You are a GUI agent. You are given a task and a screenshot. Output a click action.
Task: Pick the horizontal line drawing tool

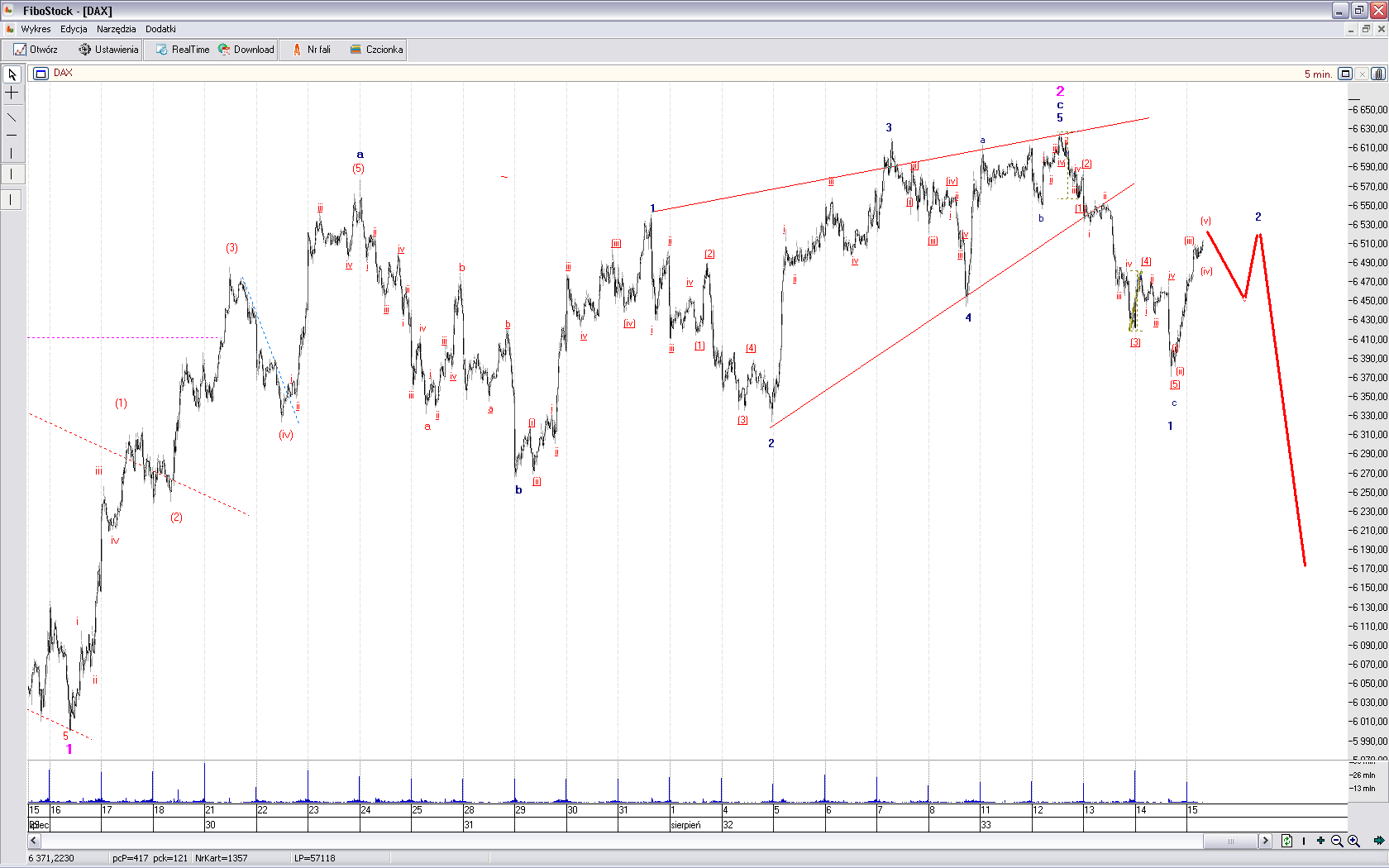12,135
